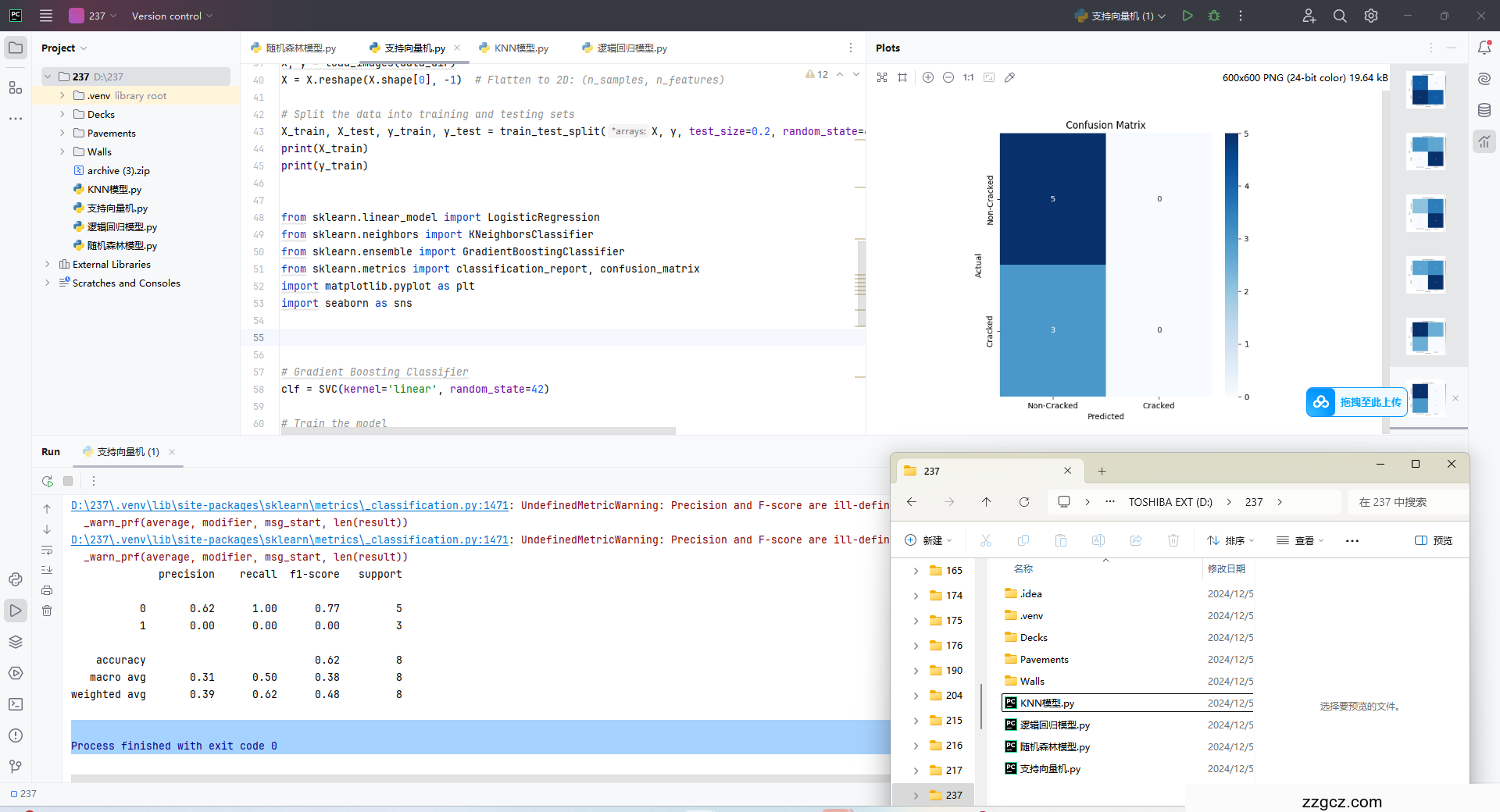Toggle soft-wrap in Run console

pyautogui.click(x=47, y=550)
